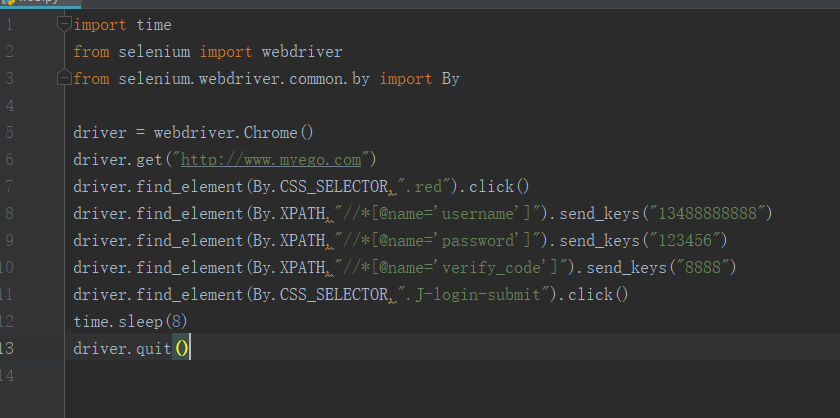Image resolution: width=840 pixels, height=418 pixels.
Task: Click the highlighted parentheses after quit
Action: [181, 348]
